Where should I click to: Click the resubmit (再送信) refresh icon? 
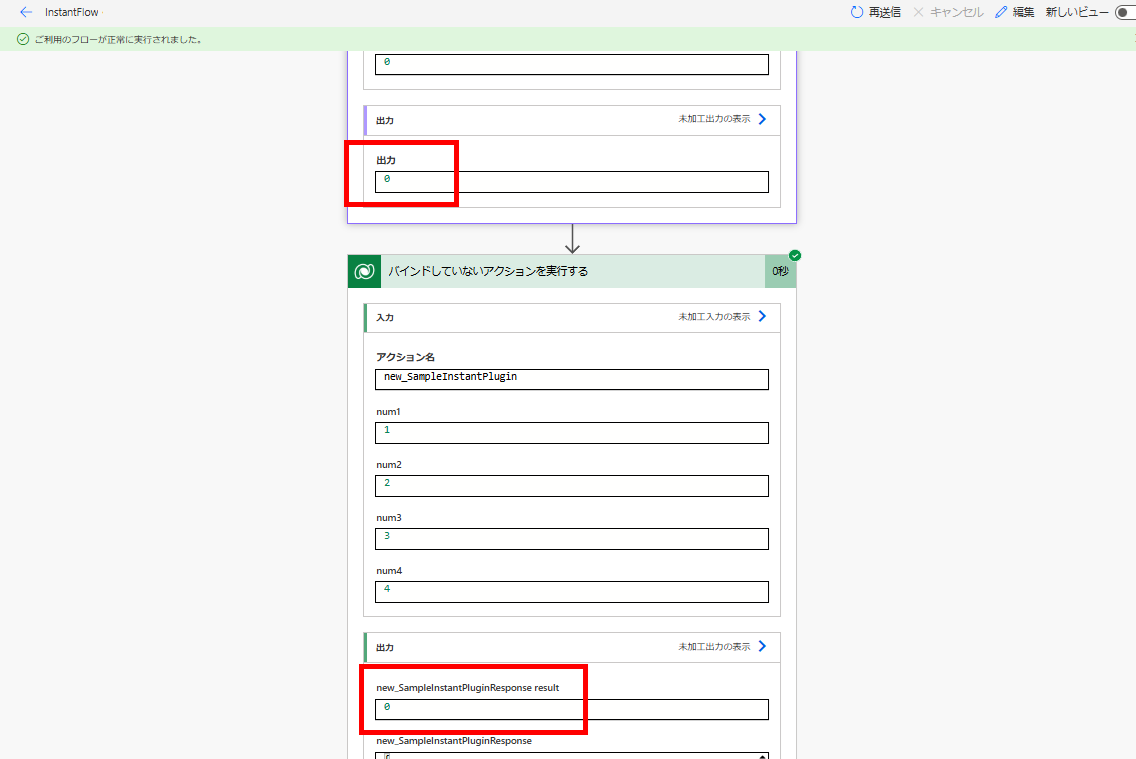click(857, 12)
